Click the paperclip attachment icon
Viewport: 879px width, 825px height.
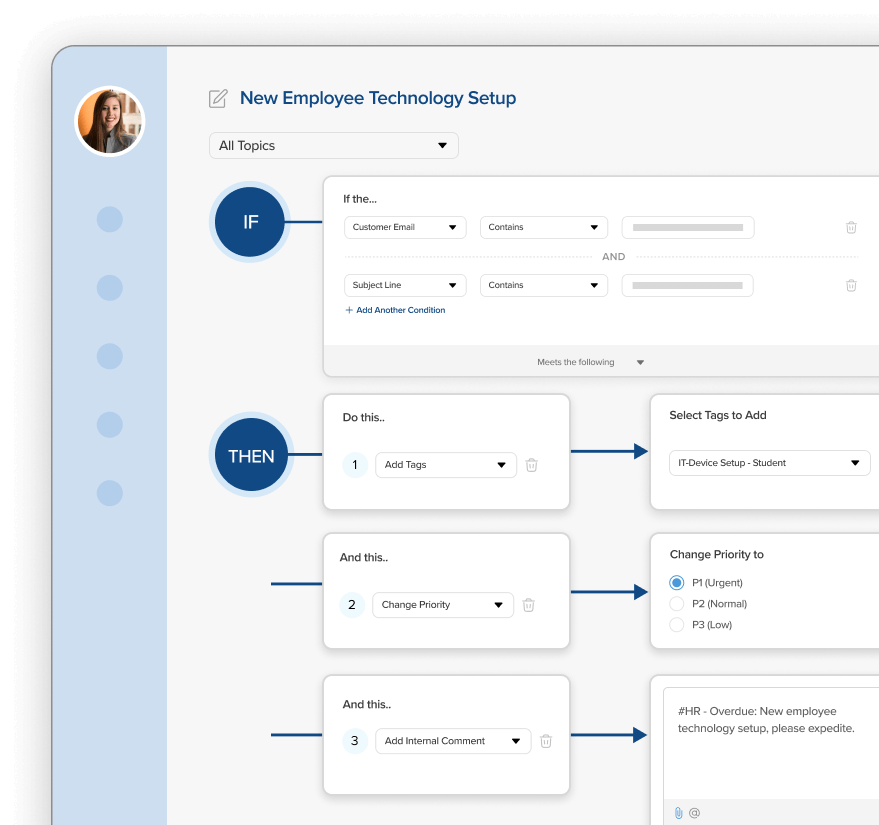click(678, 813)
